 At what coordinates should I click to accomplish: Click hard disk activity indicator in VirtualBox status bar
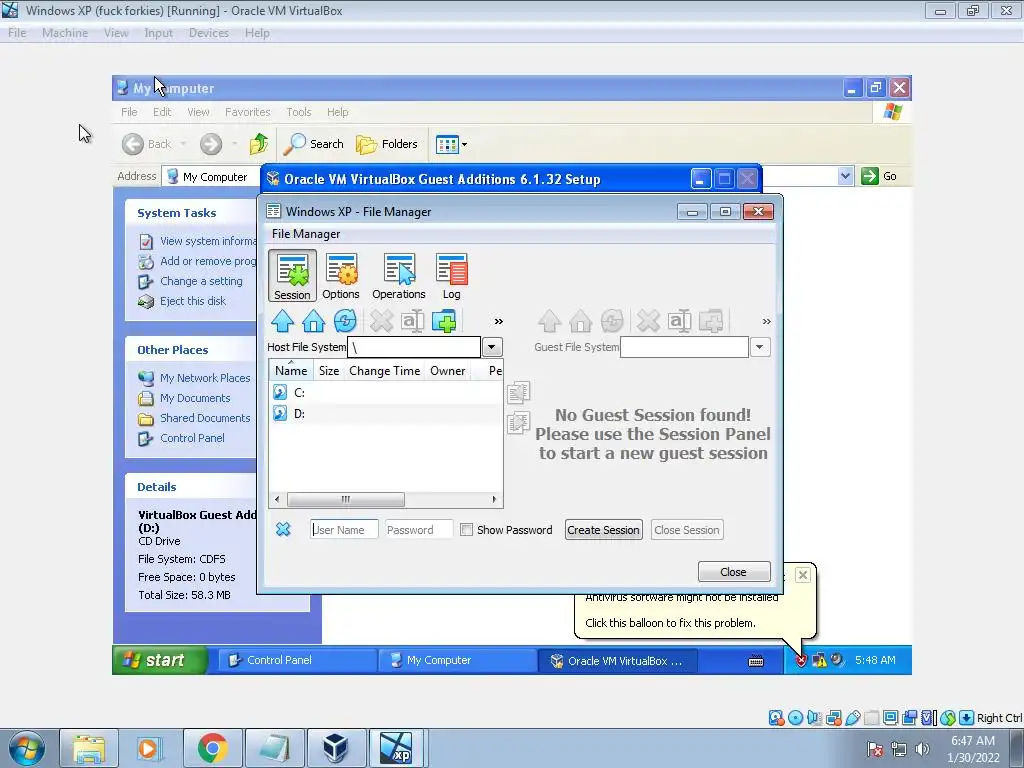click(776, 718)
